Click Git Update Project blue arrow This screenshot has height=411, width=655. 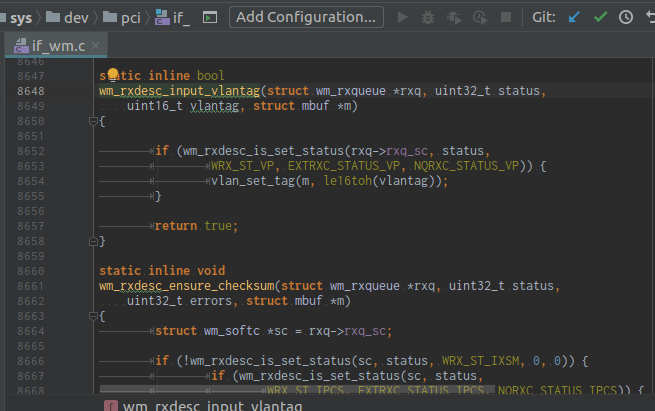pos(574,17)
